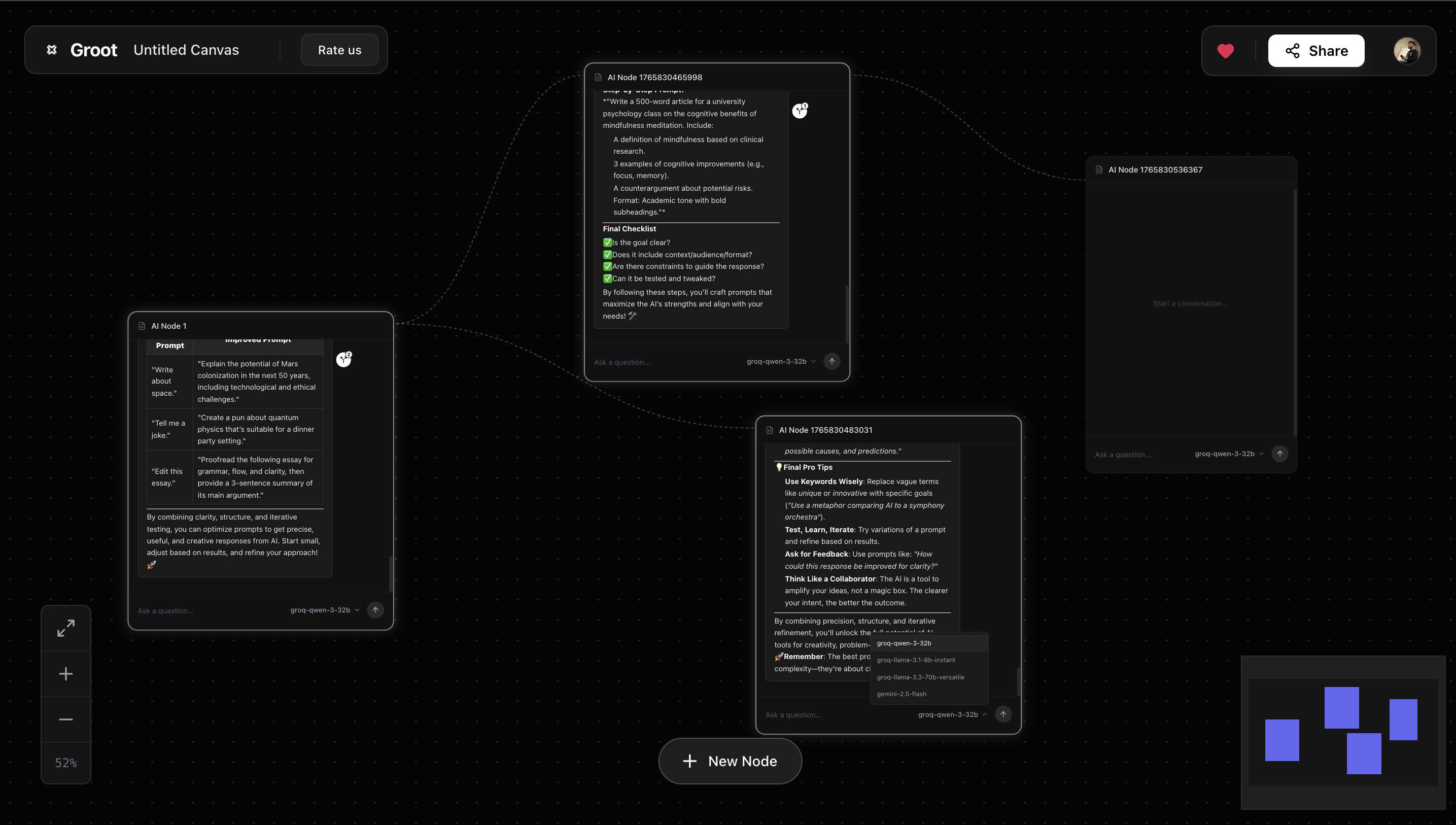The height and width of the screenshot is (825, 1456).
Task: Select gemini-2.5-flash from the model list
Action: tap(902, 694)
